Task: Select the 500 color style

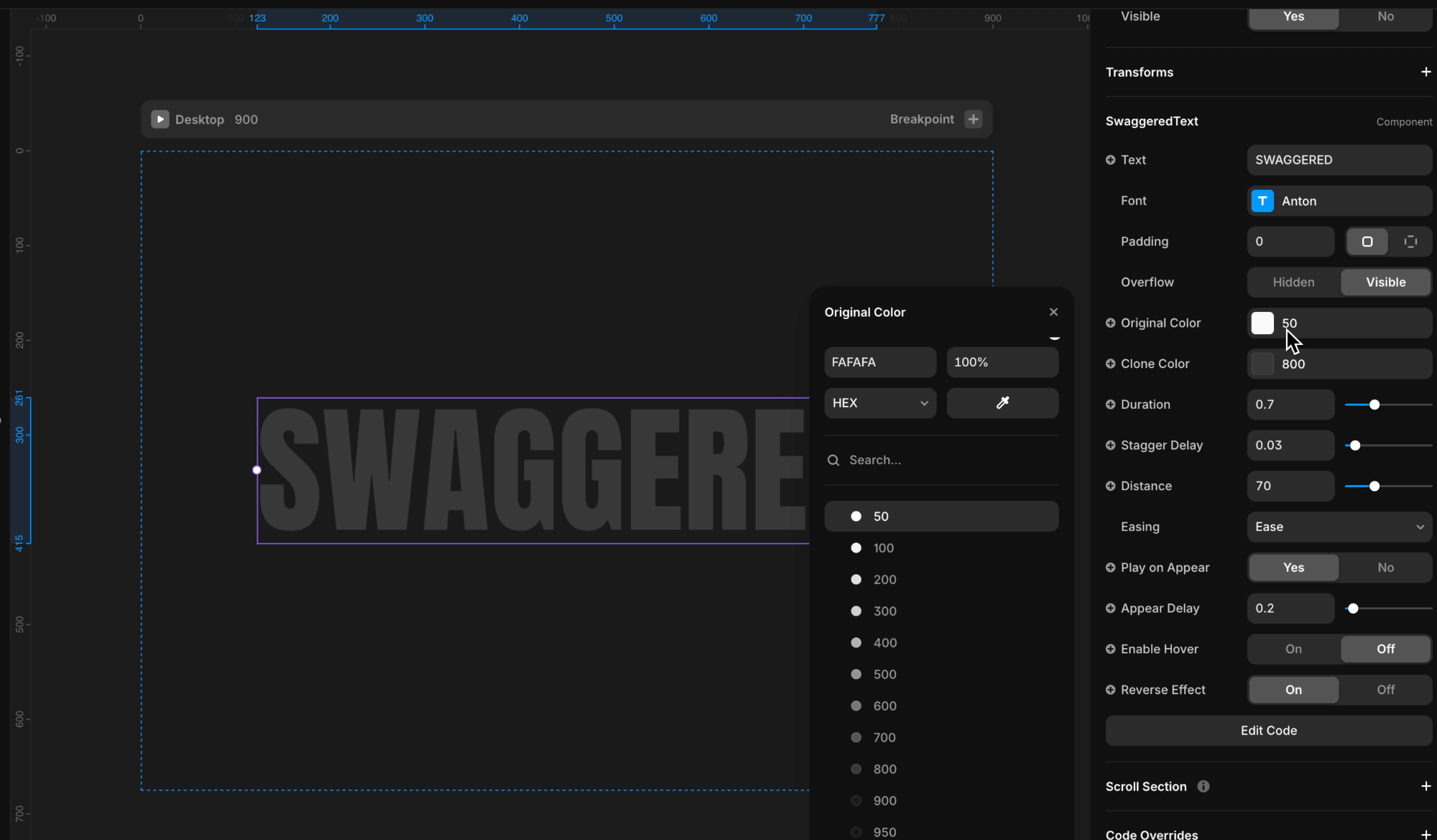Action: tap(884, 674)
